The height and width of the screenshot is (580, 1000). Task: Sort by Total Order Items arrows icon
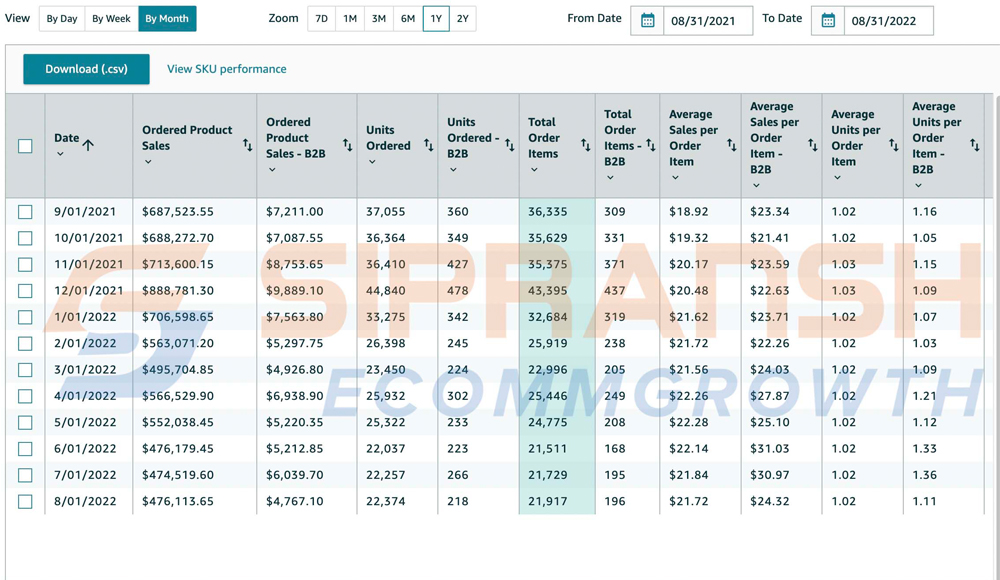point(585,146)
